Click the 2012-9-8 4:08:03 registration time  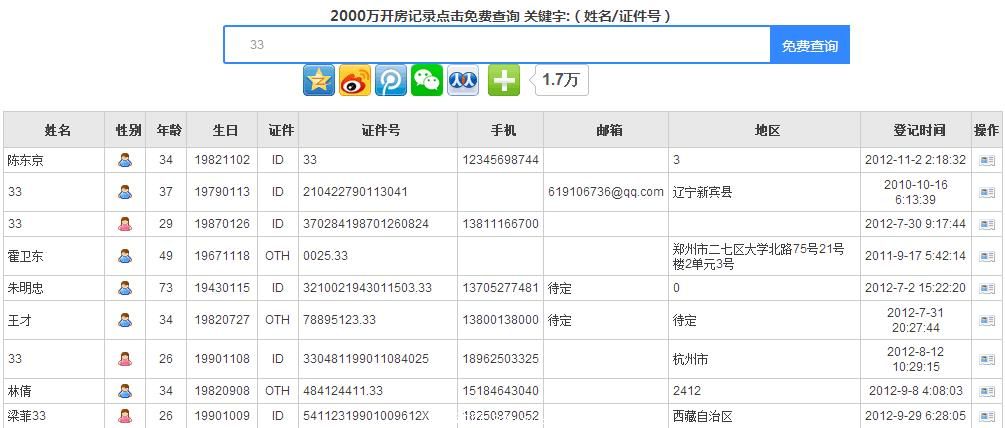point(915,391)
